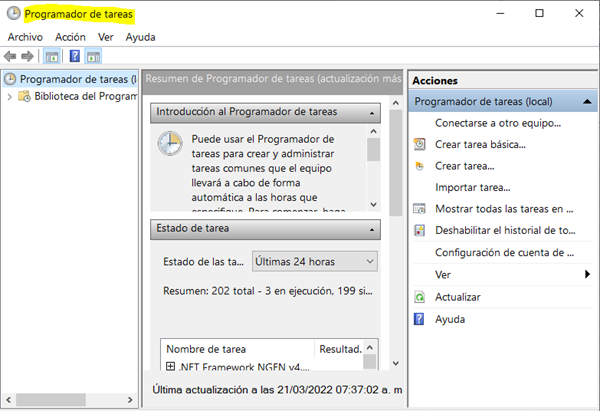Viewport: 600px width, 411px height.
Task: Click the Crear tarea básica icon
Action: (419, 144)
